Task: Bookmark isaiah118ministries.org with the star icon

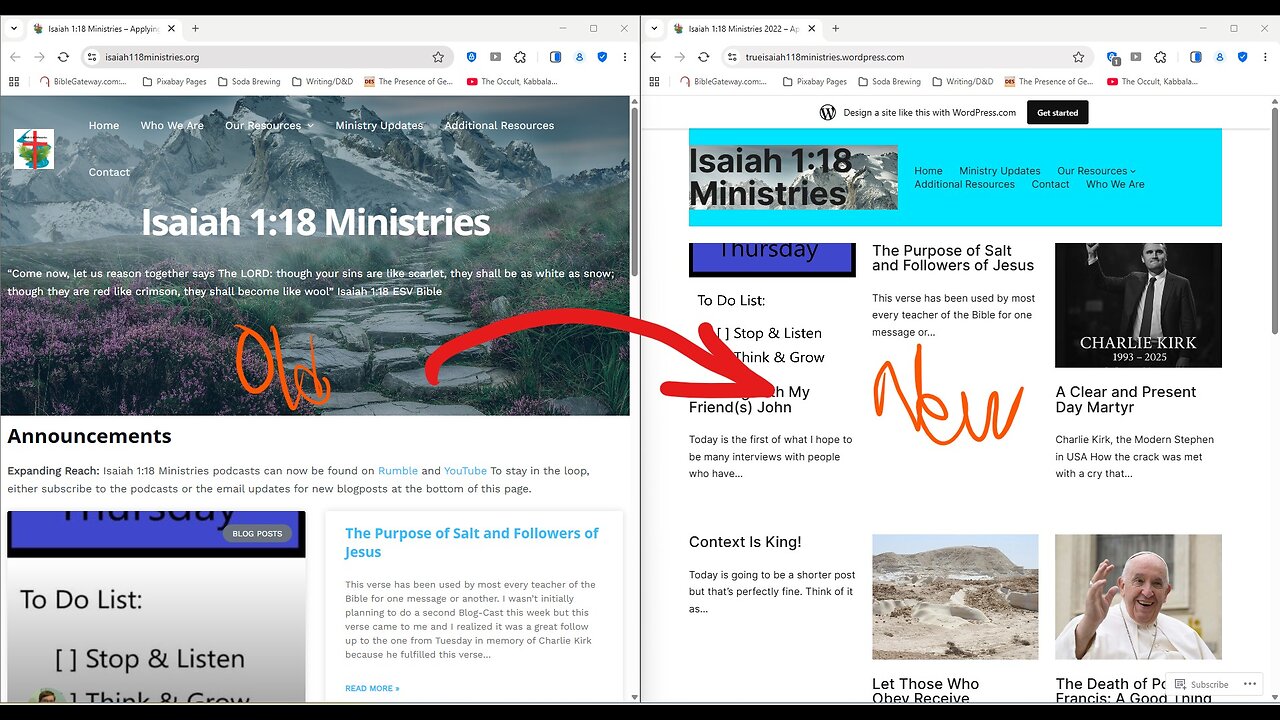Action: click(x=438, y=57)
